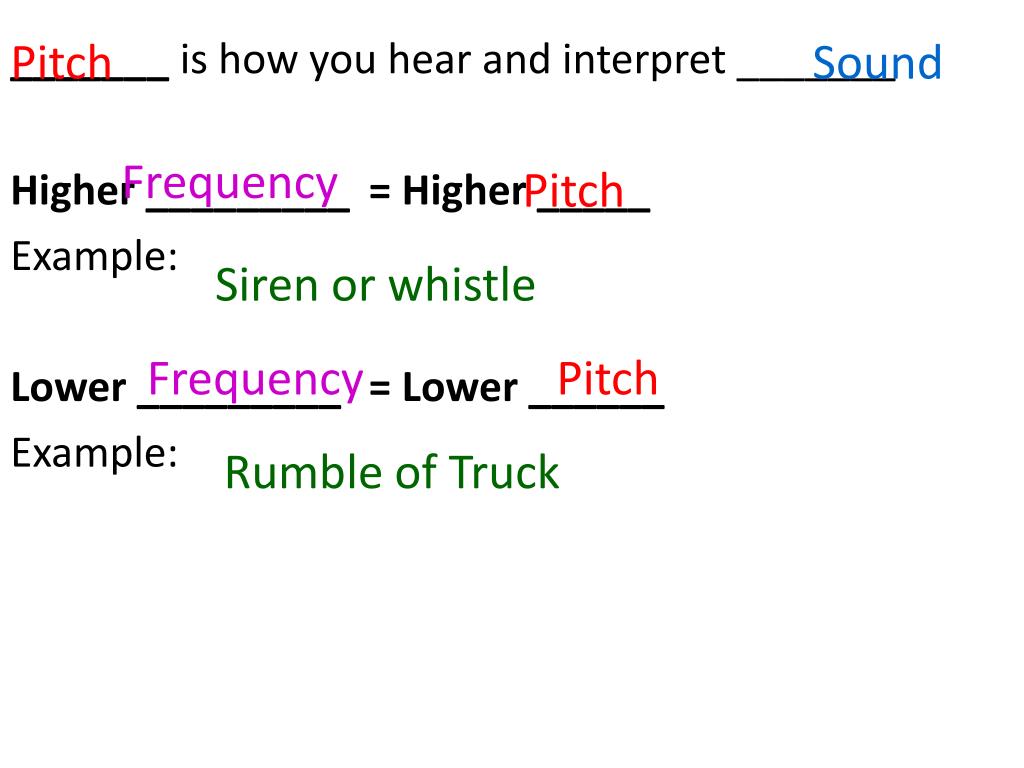Click the word 'interpret' in the first sentence
The width and height of the screenshot is (1024, 768).
643,60
